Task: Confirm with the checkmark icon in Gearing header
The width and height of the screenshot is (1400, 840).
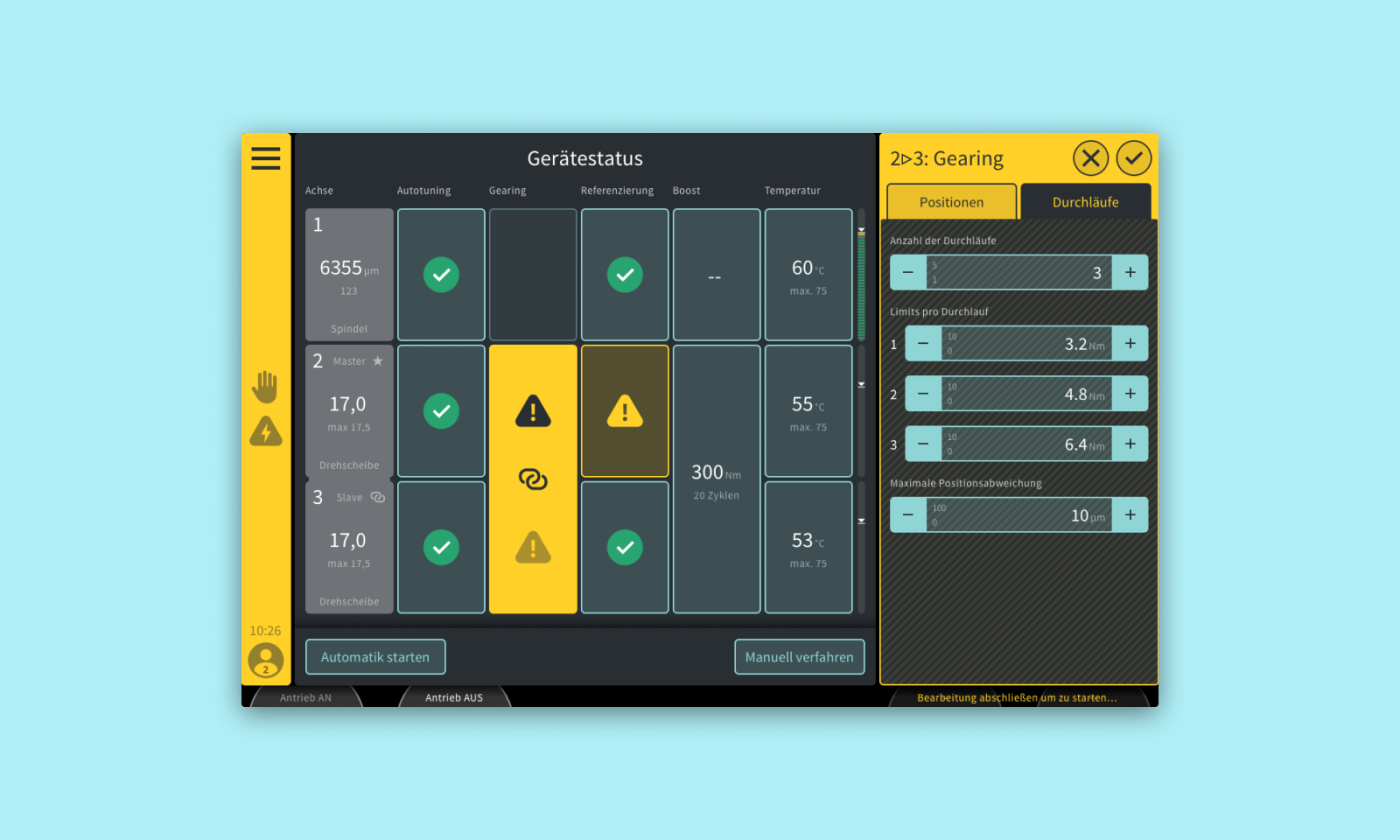Action: (x=1135, y=157)
